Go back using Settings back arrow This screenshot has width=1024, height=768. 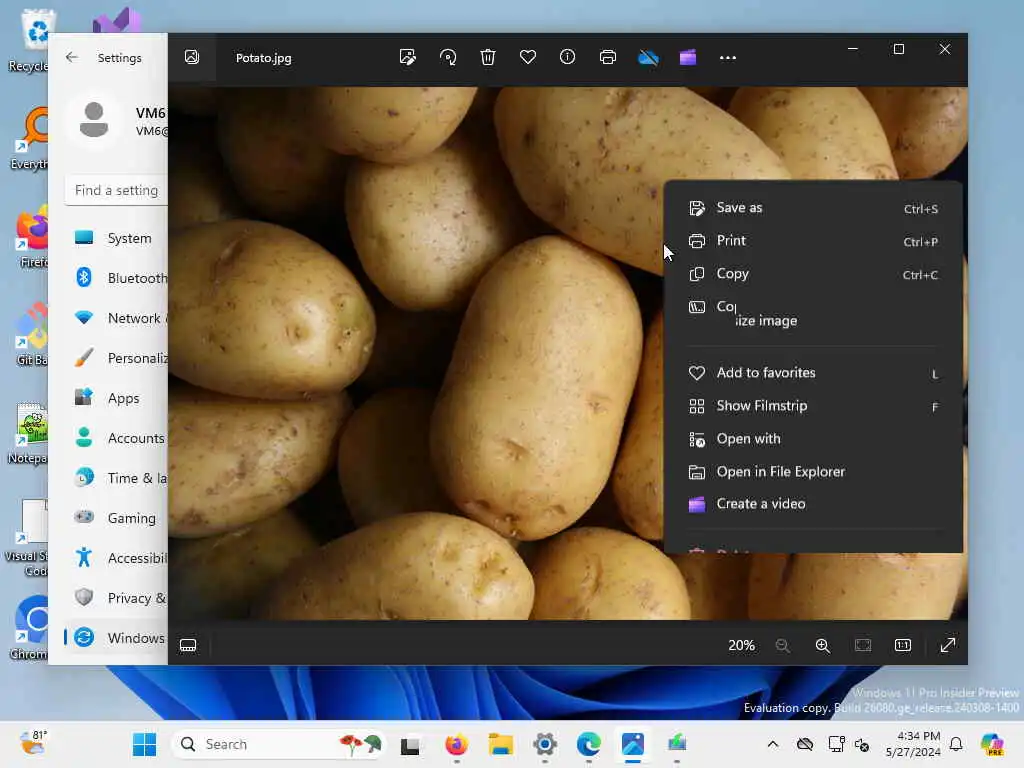click(x=72, y=57)
